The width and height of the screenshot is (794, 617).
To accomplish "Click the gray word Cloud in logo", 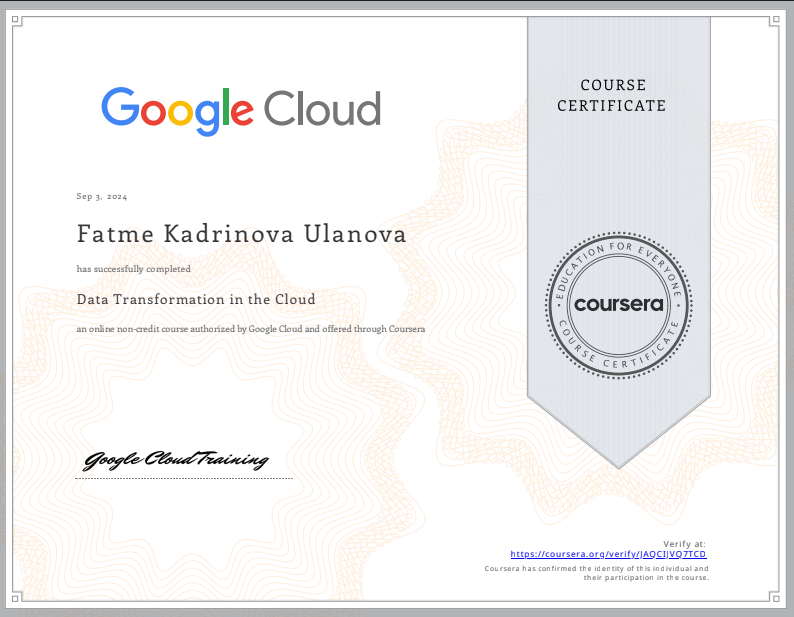I will pyautogui.click(x=322, y=108).
